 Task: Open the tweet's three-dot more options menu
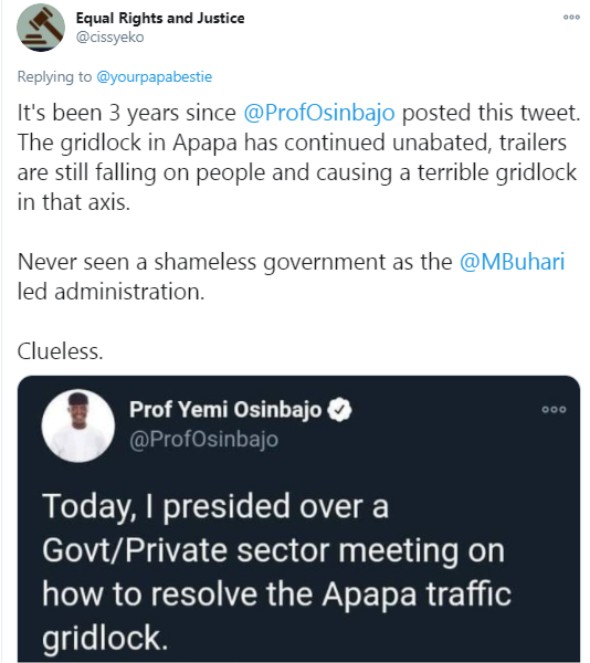click(x=571, y=17)
